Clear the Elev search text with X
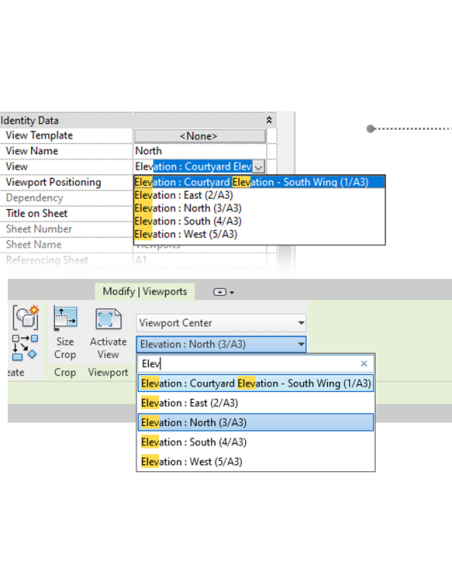Image resolution: width=452 pixels, height=584 pixels. coord(364,364)
